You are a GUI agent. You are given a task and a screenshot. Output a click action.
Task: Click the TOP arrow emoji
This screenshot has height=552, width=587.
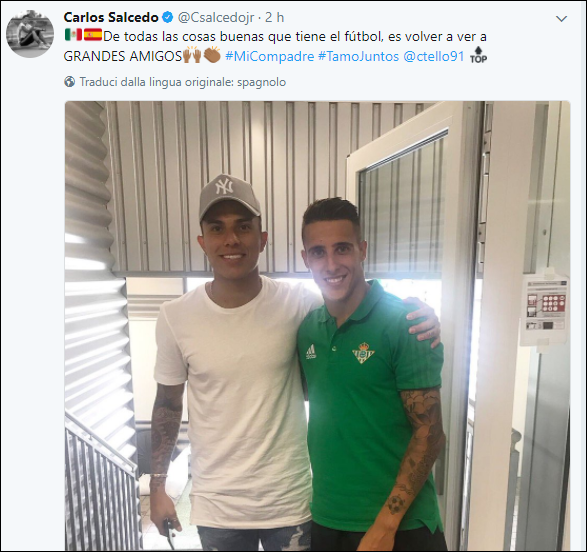478,55
